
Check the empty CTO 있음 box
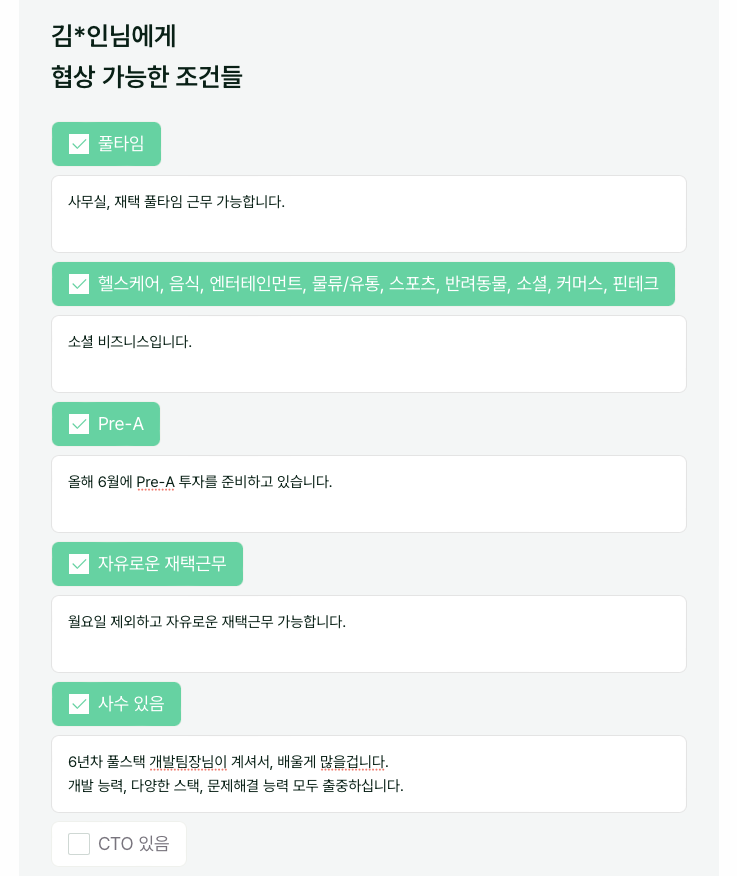click(79, 844)
